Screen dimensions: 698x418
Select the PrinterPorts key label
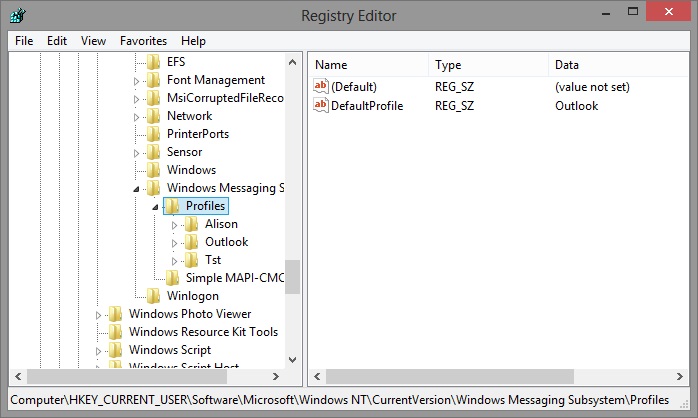[198, 134]
